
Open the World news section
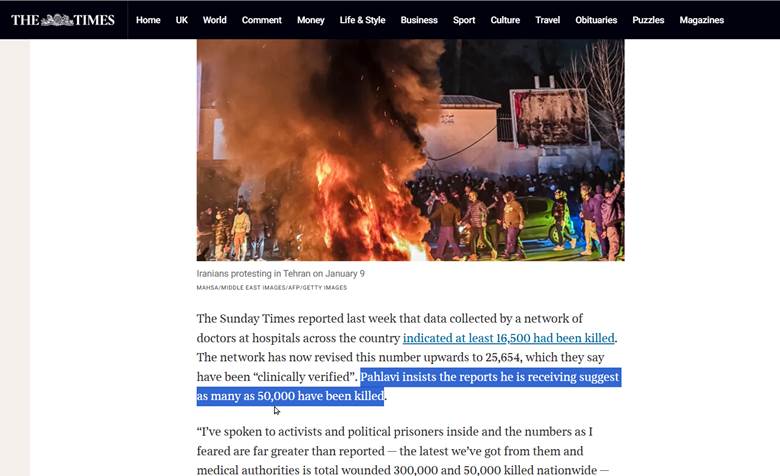click(x=214, y=20)
